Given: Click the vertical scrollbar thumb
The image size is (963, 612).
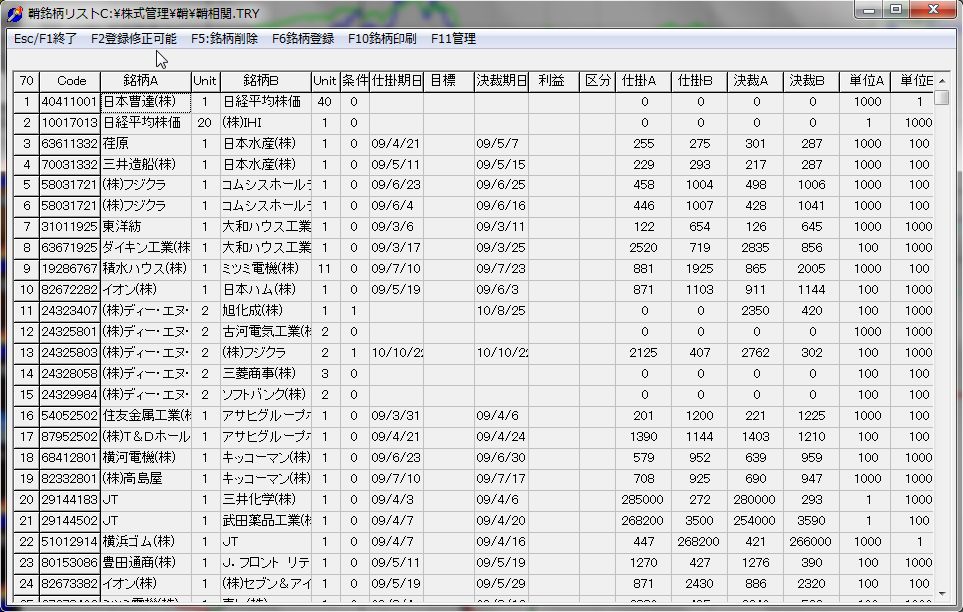Looking at the screenshot, I should [942, 98].
